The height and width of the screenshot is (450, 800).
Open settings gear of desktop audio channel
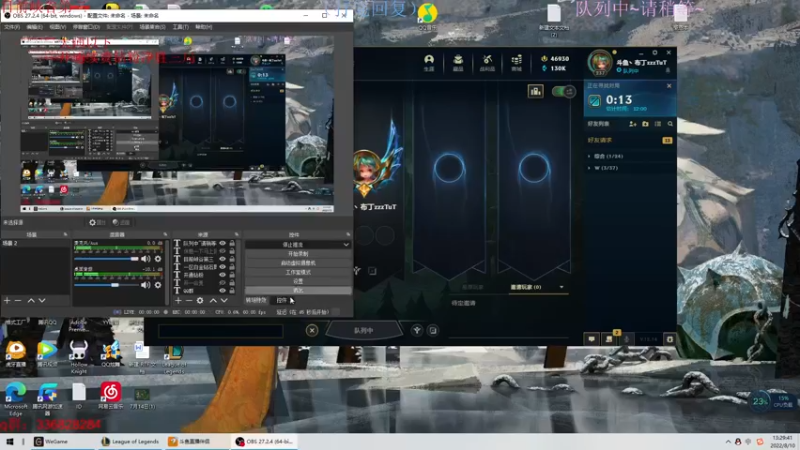[x=158, y=285]
